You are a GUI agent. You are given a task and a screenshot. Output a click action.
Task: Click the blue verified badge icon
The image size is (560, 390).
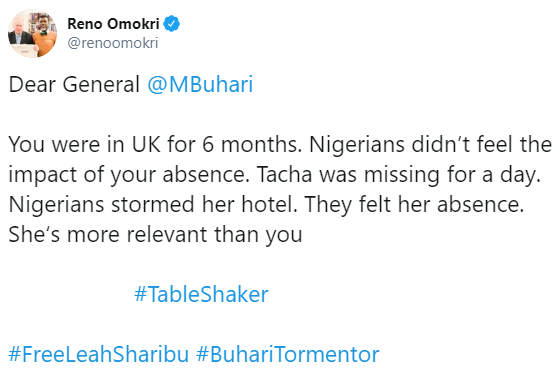click(171, 24)
